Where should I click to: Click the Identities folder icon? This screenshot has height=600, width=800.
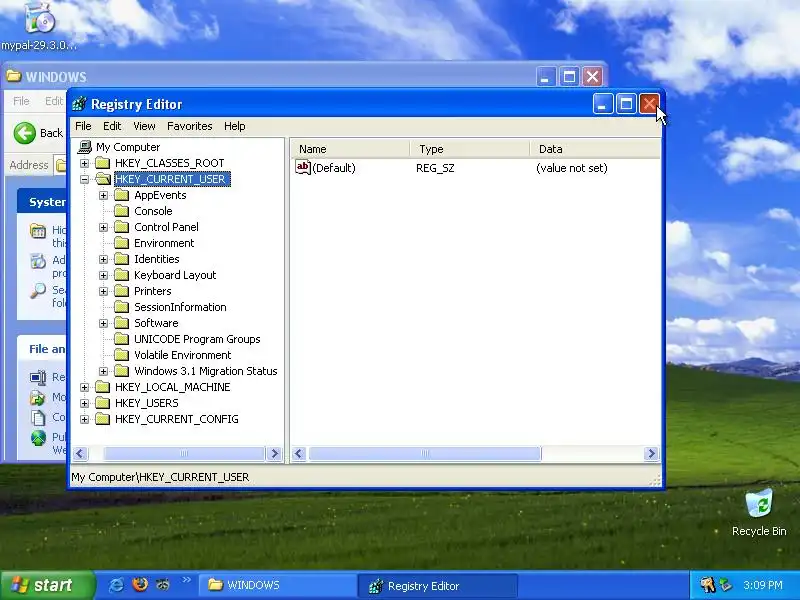point(121,259)
